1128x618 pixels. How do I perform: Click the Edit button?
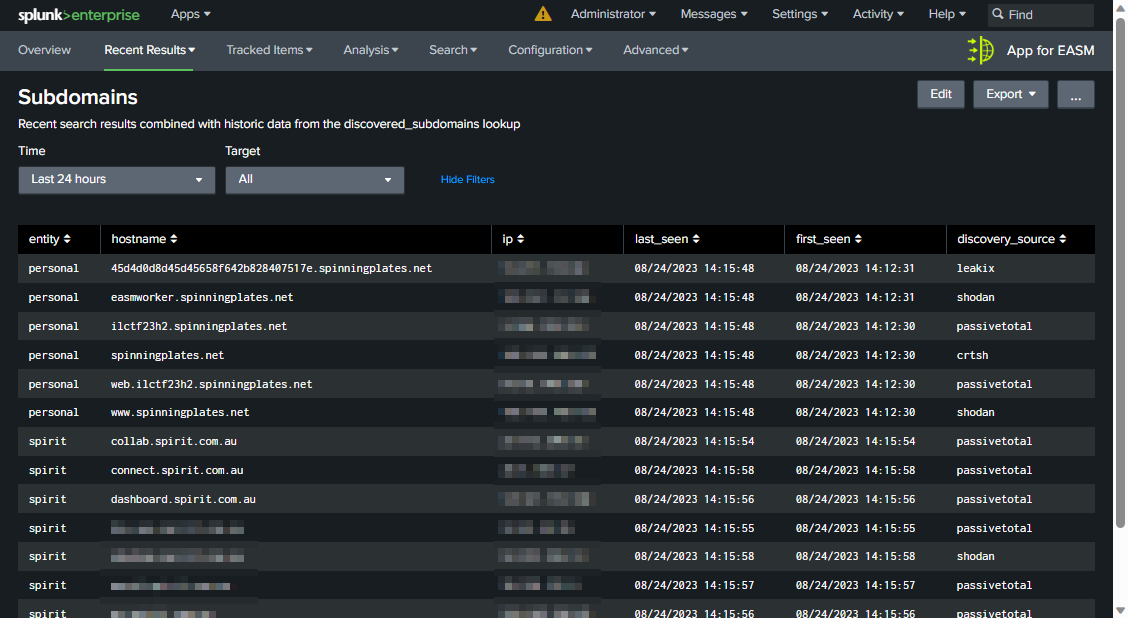point(940,94)
